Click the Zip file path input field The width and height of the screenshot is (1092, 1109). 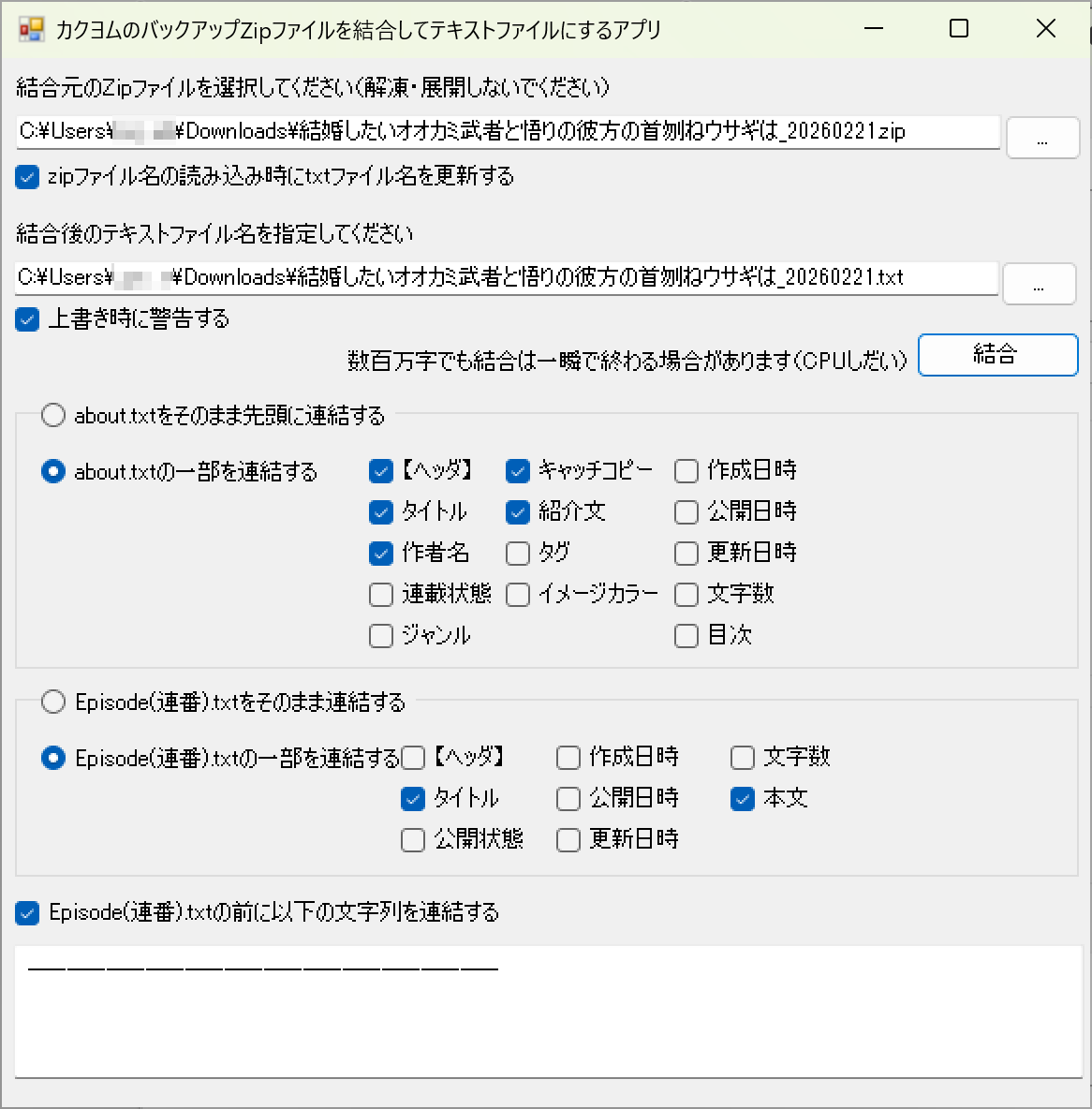coord(508,132)
